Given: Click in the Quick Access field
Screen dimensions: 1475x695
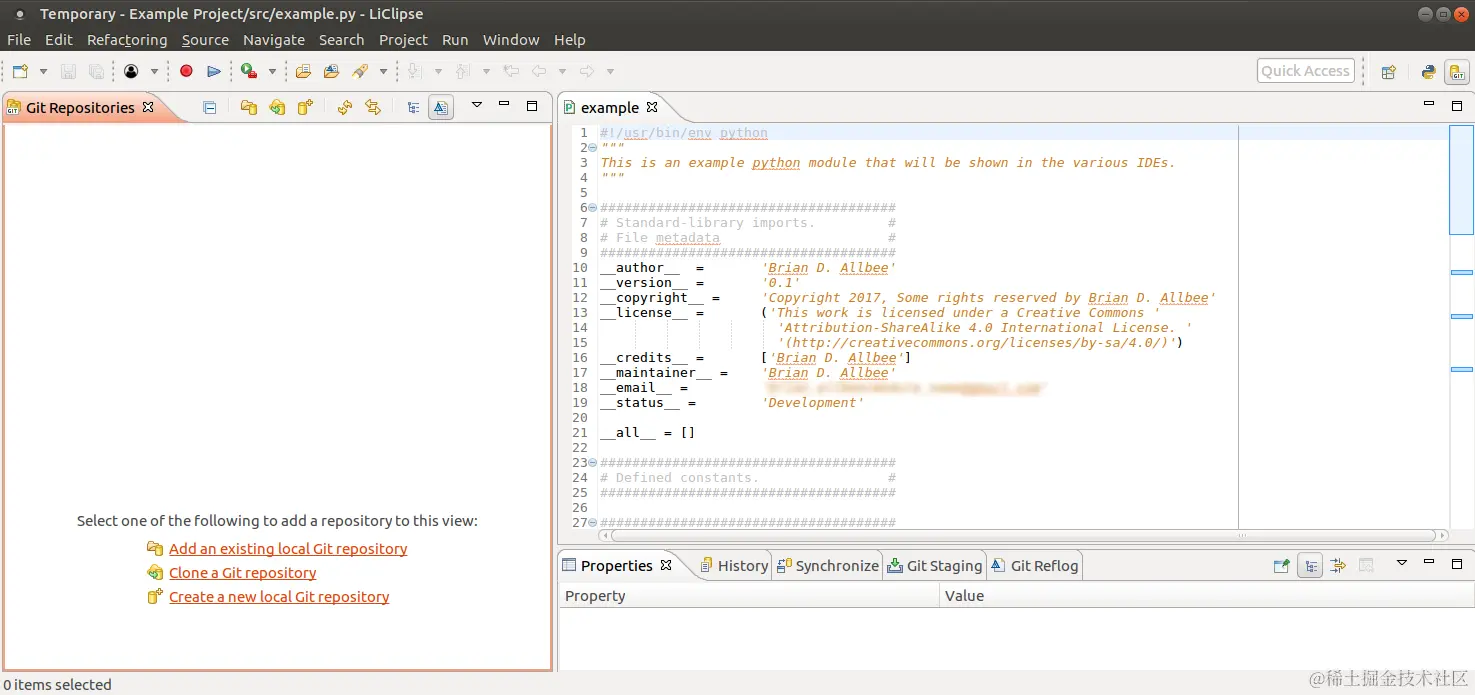Looking at the screenshot, I should (1305, 70).
